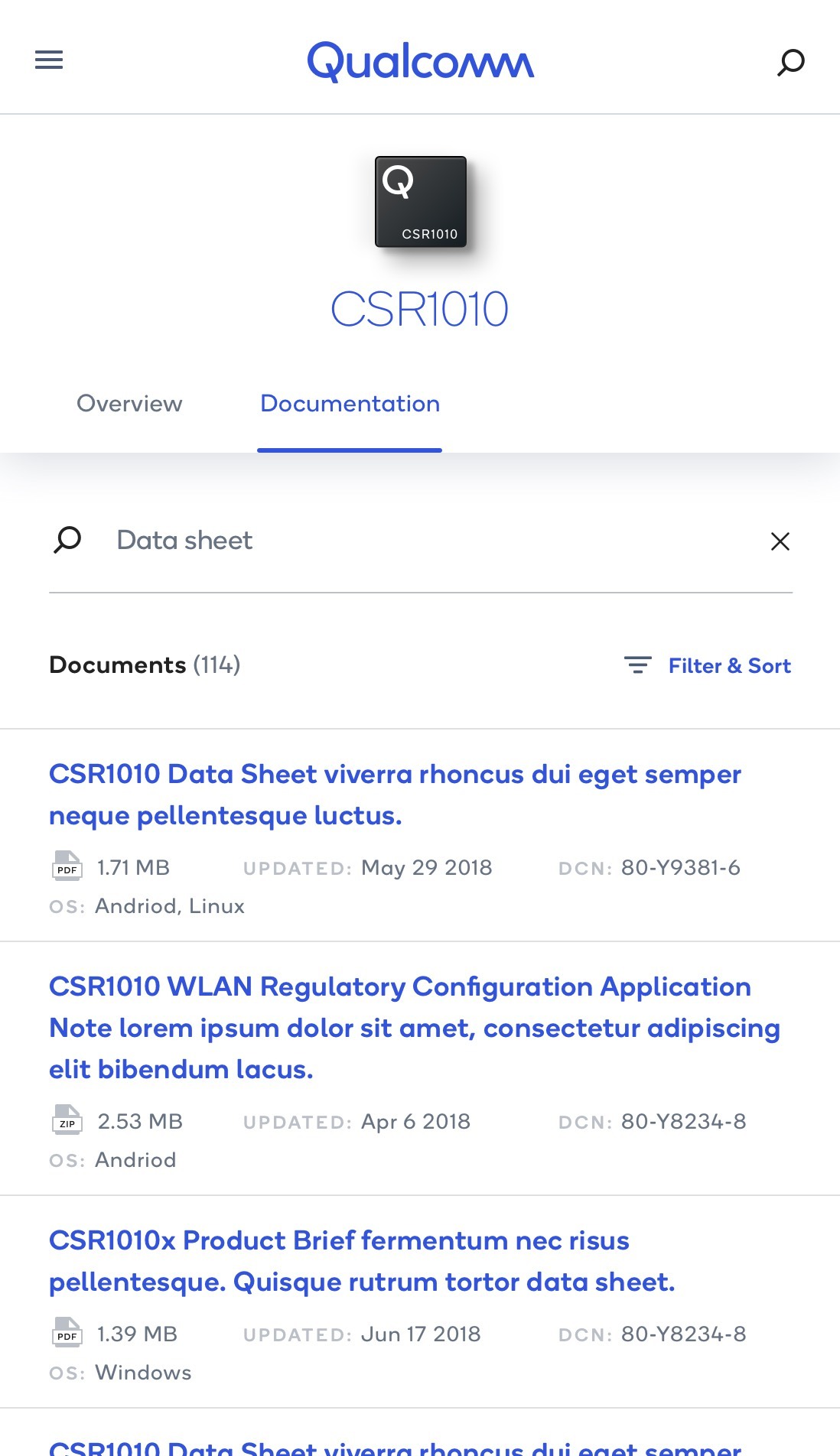Click ZIP icon for 2.53 MB file

(x=67, y=1120)
